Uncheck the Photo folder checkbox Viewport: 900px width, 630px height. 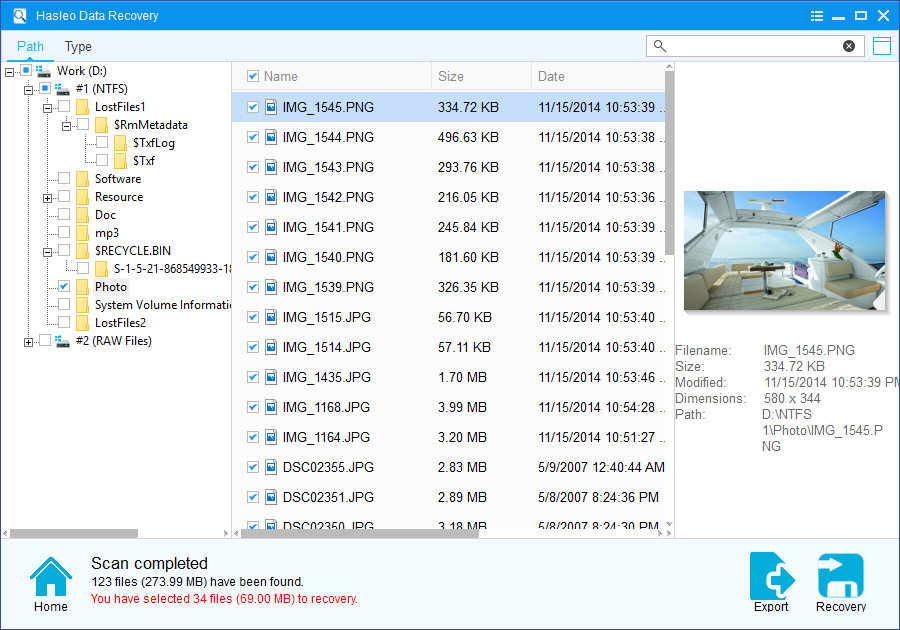(x=64, y=286)
